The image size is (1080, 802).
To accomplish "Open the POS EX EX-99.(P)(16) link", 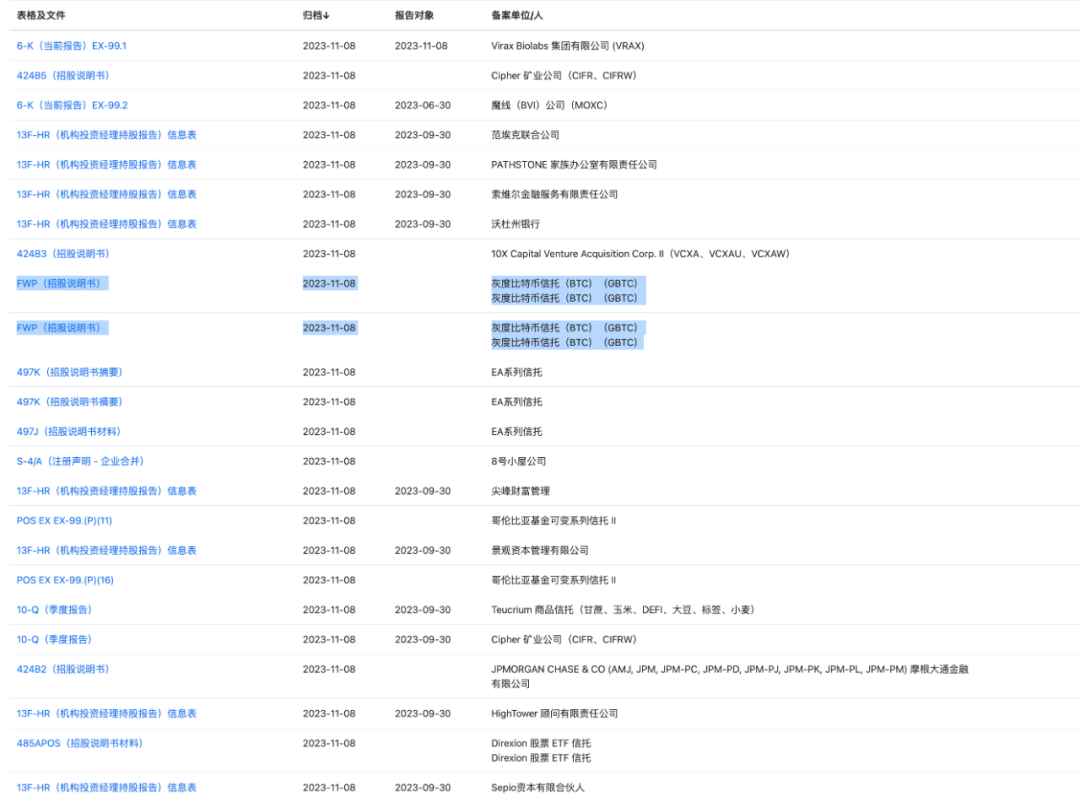I will (x=65, y=579).
